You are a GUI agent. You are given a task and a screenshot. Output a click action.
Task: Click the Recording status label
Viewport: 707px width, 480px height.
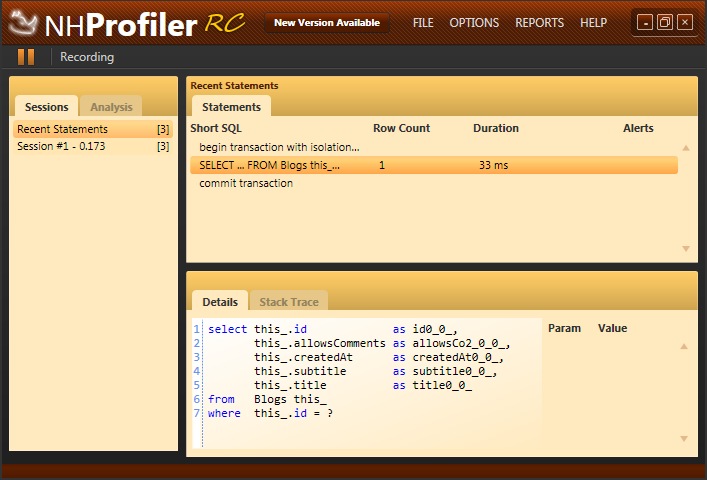click(87, 57)
